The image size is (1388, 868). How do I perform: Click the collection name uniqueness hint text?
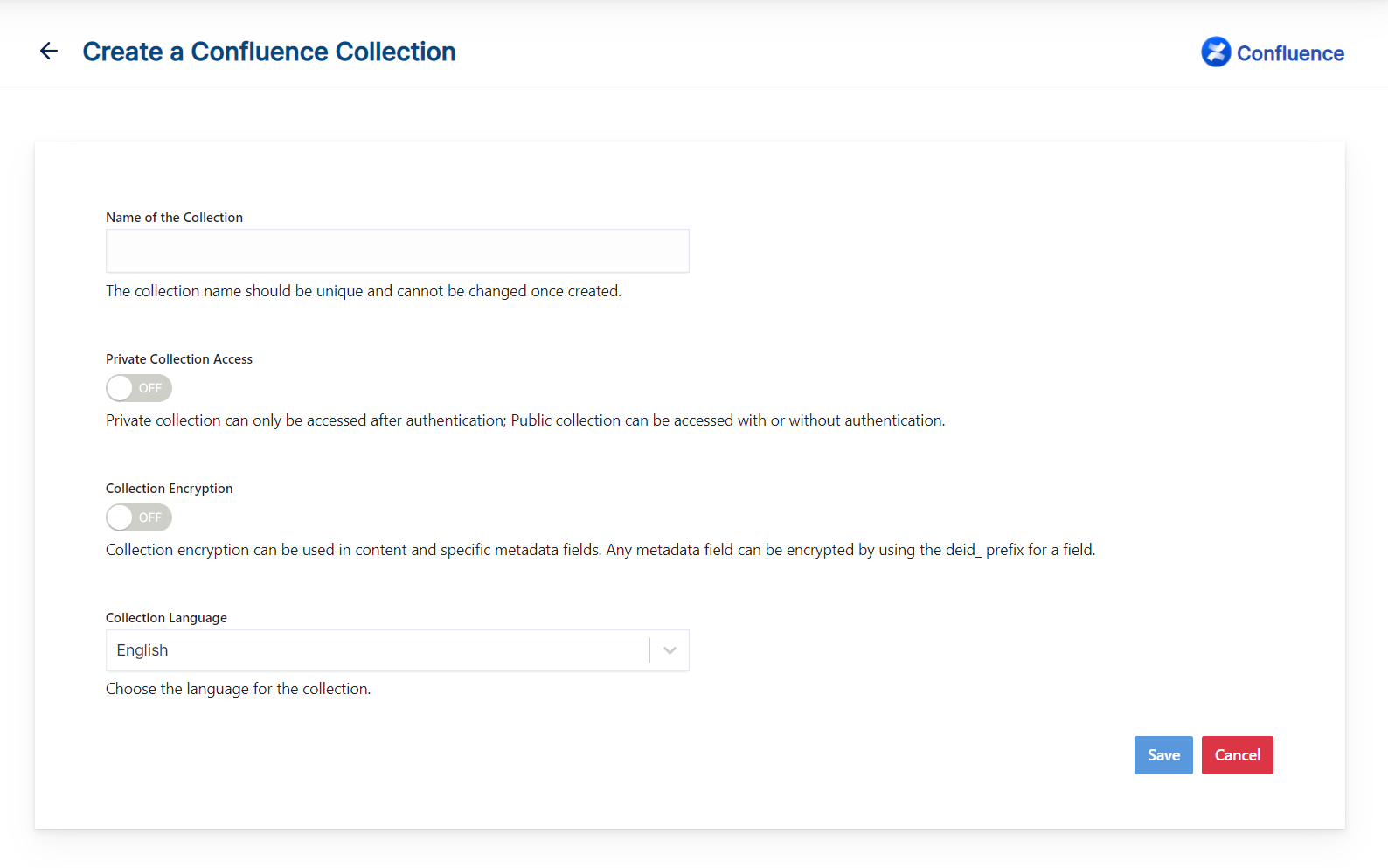tap(364, 291)
